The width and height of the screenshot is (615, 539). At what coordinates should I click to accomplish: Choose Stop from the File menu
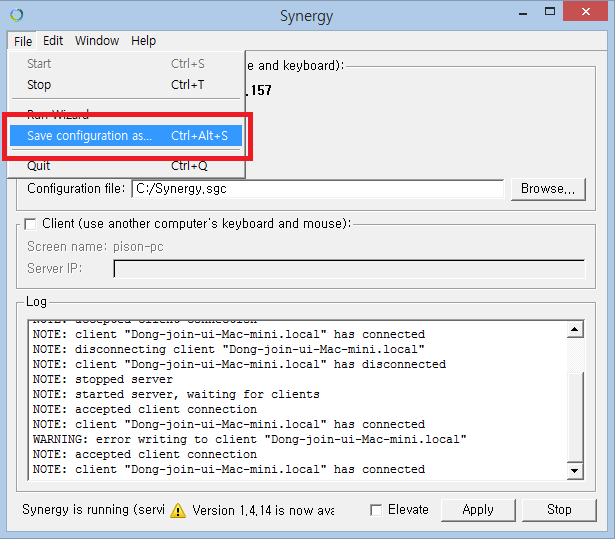pyautogui.click(x=126, y=85)
